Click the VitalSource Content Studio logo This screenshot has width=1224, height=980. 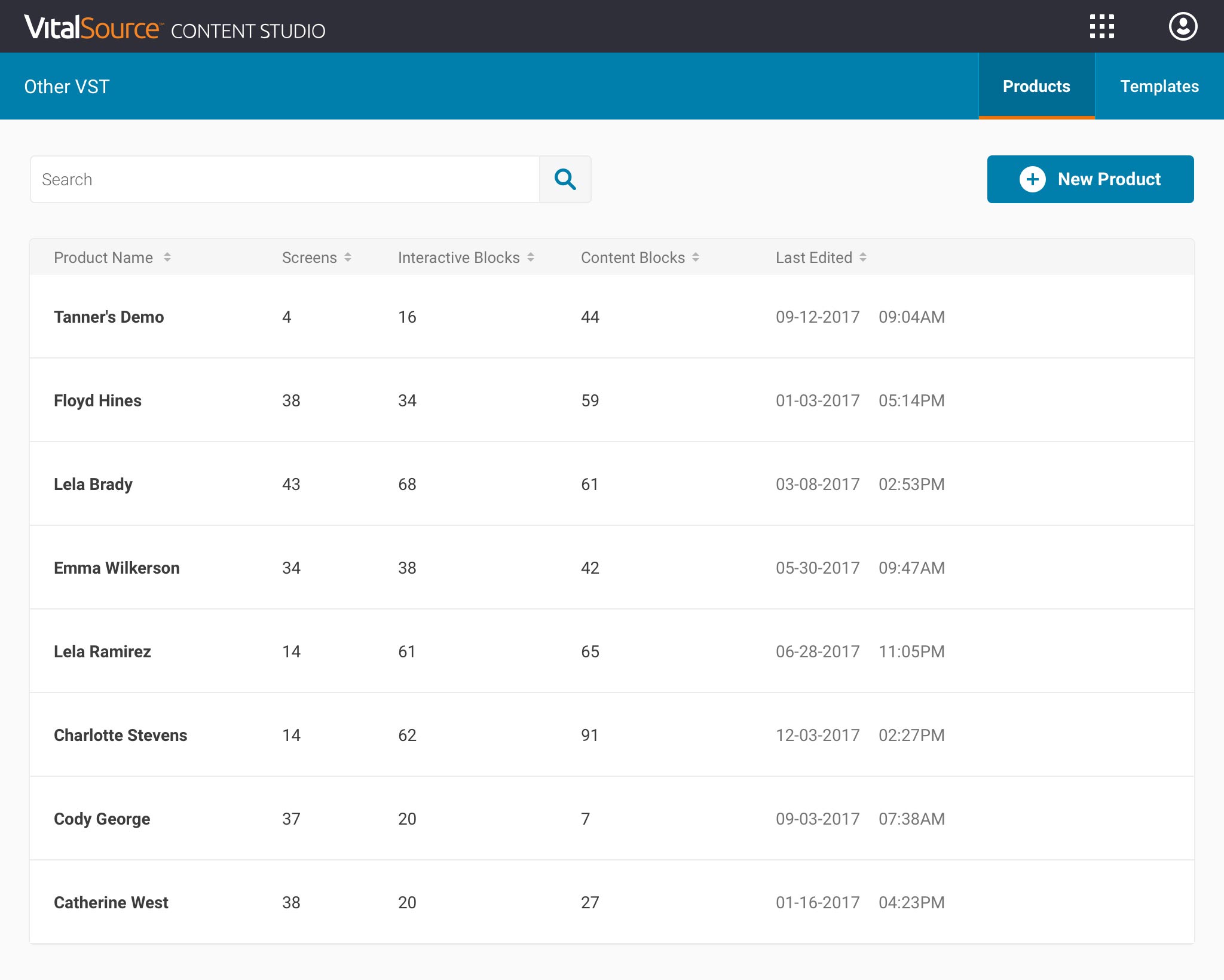point(175,27)
